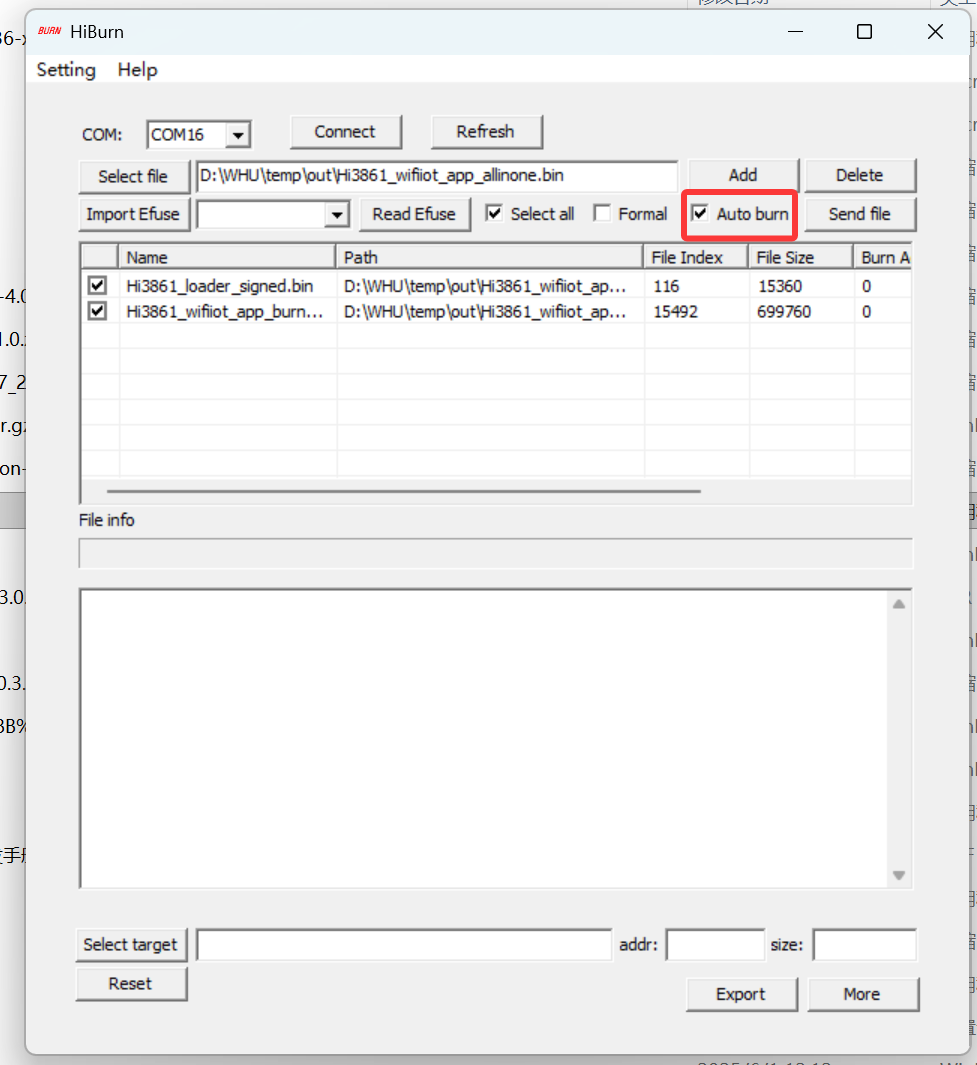Click the Select target button
This screenshot has width=977, height=1065.
(131, 945)
